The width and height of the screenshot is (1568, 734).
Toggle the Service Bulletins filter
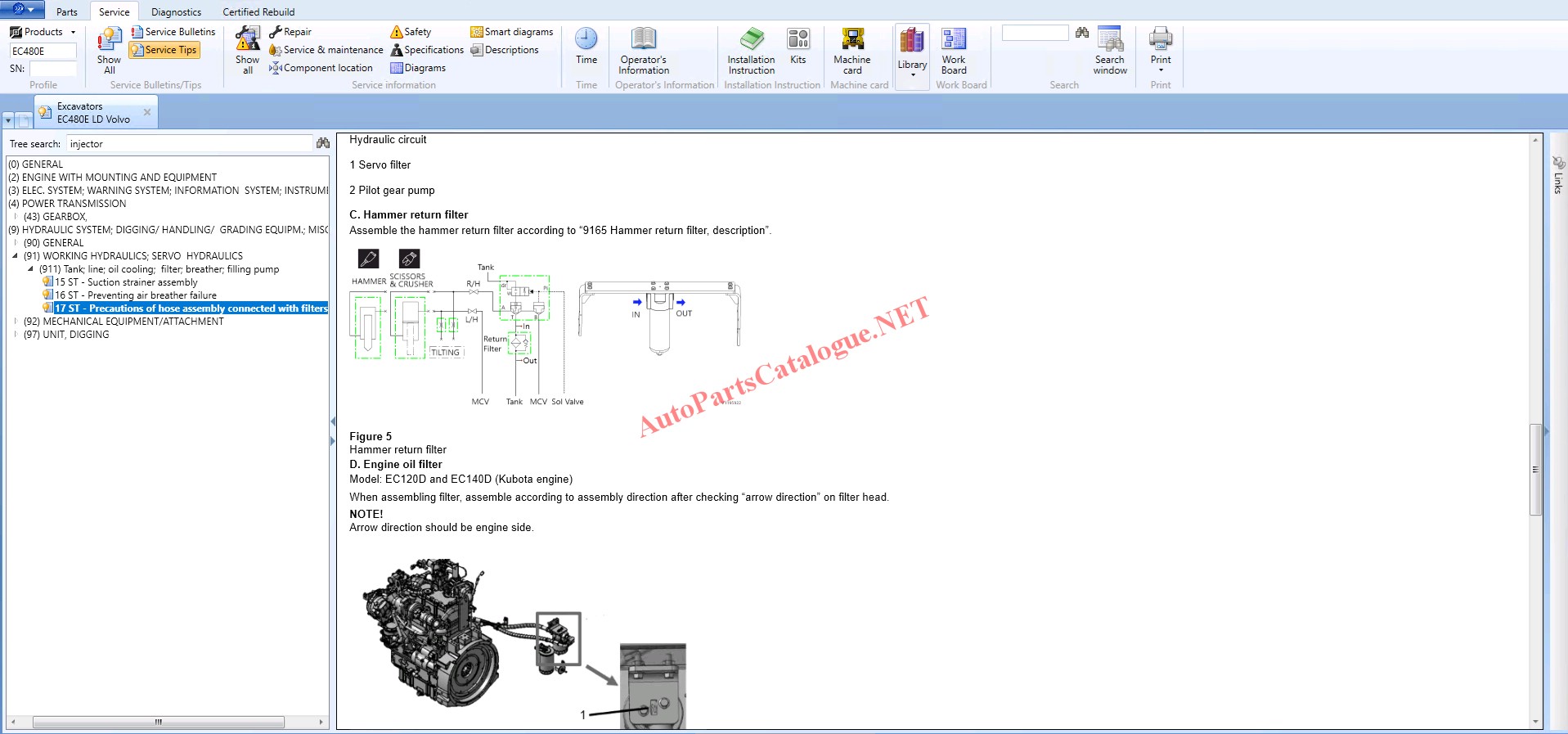[173, 32]
